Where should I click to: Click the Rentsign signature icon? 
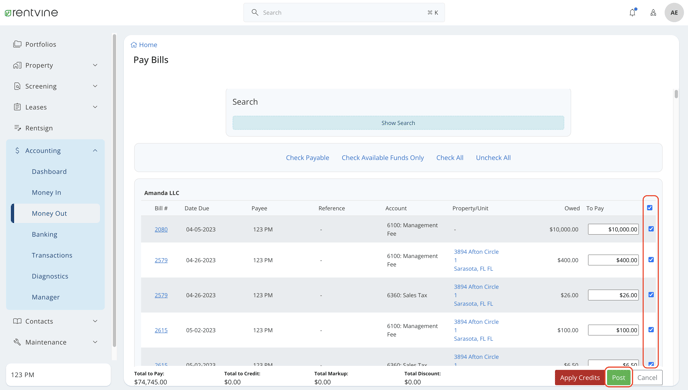click(x=17, y=128)
